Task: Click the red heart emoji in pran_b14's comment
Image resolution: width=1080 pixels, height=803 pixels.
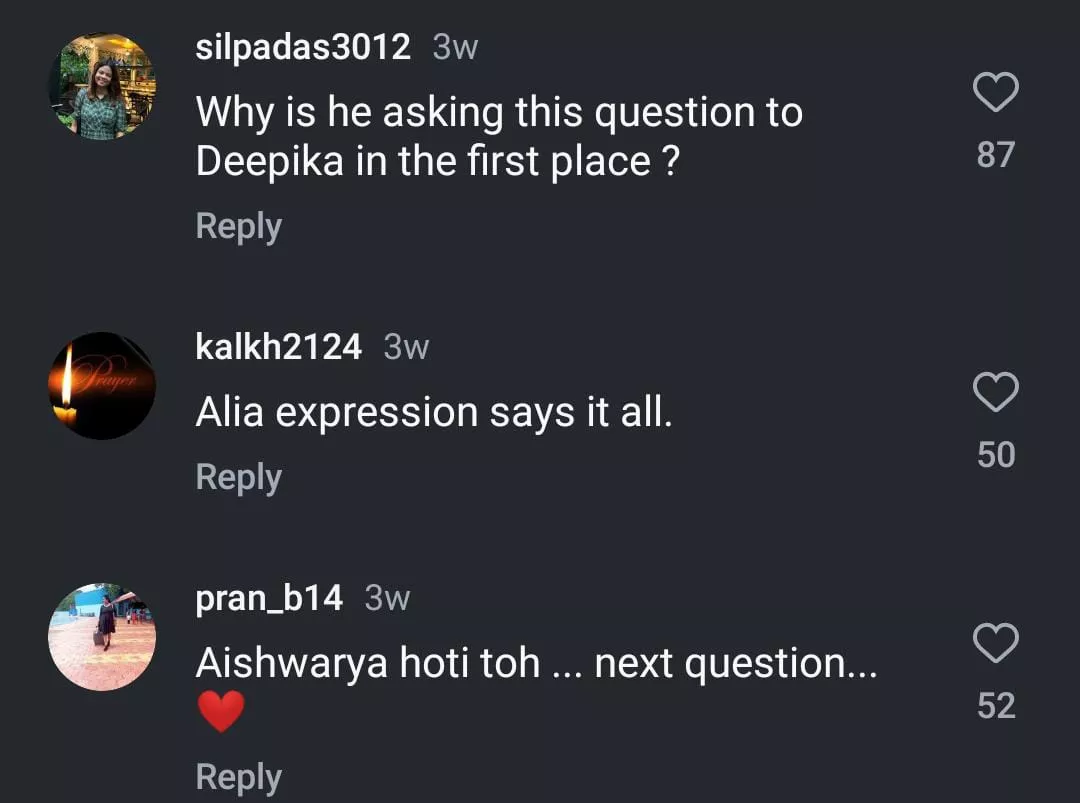Action: point(220,712)
